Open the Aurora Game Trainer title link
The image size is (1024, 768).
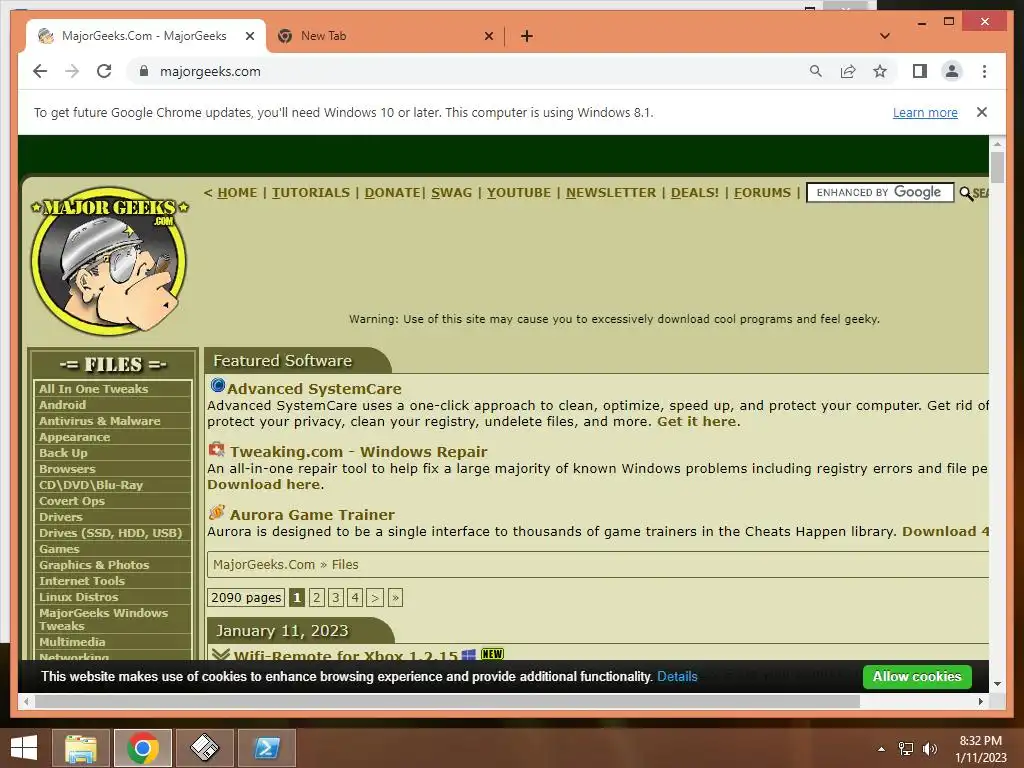click(x=312, y=515)
